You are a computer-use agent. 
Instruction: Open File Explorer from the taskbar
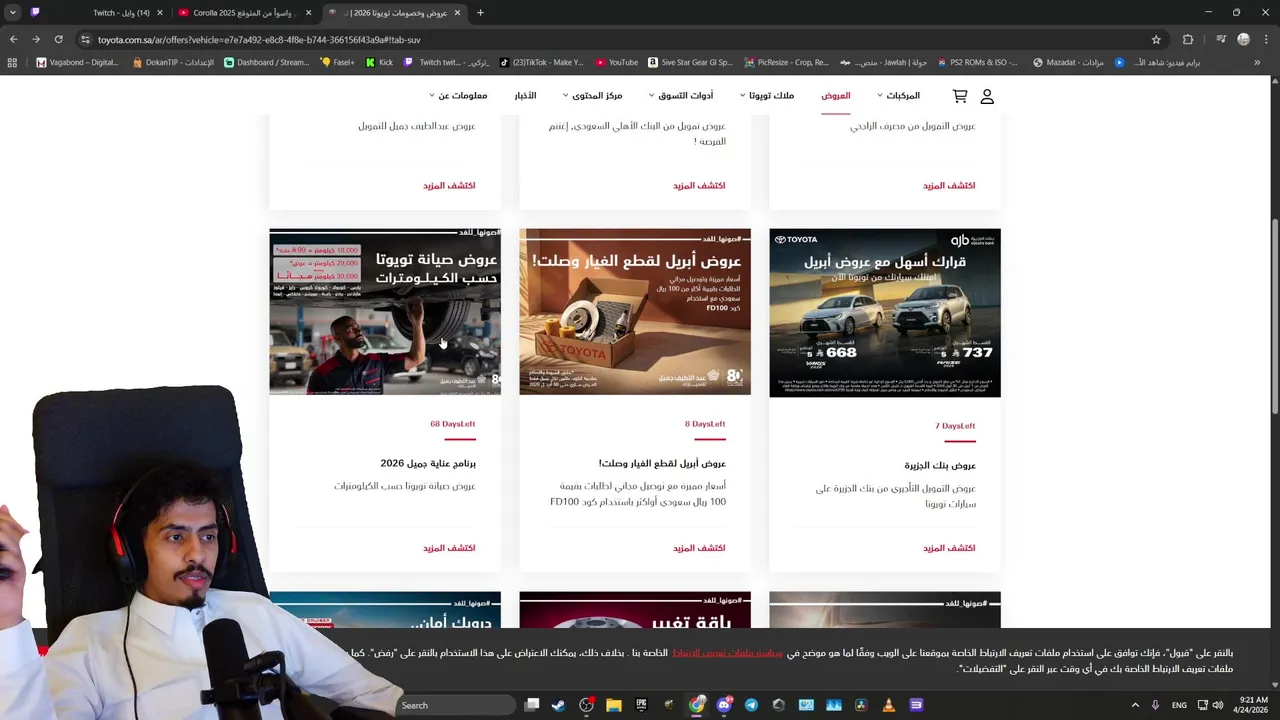pos(614,705)
